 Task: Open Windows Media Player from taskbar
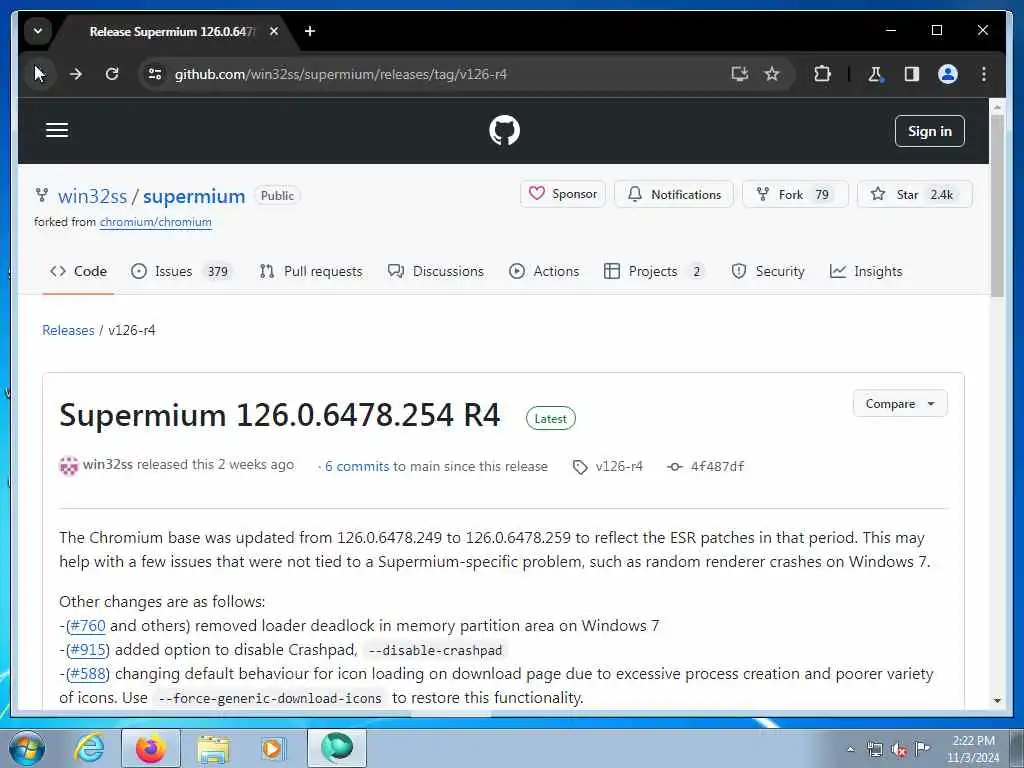click(272, 748)
